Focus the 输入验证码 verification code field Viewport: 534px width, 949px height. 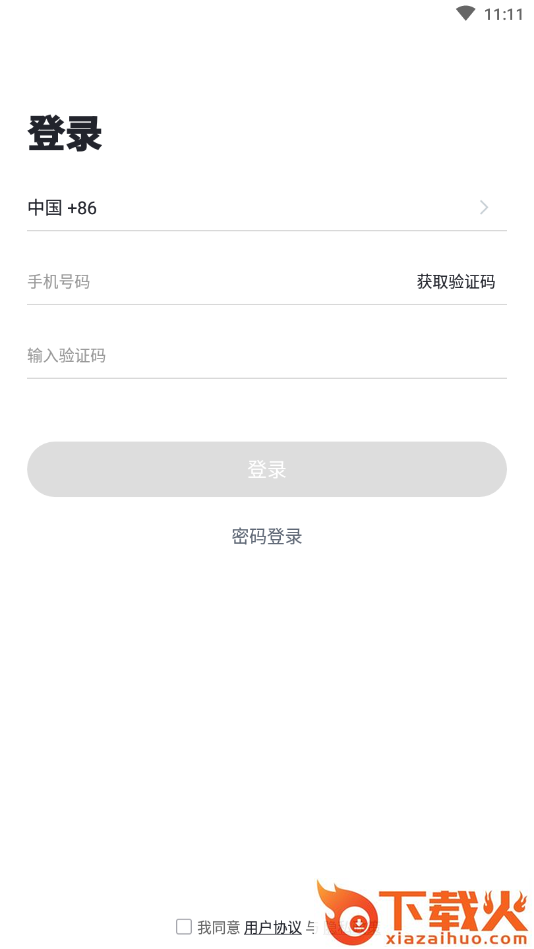267,355
